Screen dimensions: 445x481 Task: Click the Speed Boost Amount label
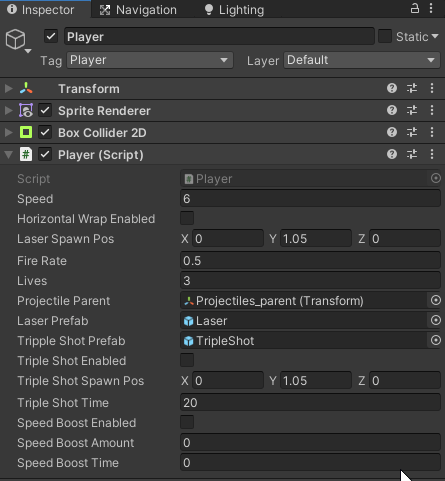(x=76, y=443)
